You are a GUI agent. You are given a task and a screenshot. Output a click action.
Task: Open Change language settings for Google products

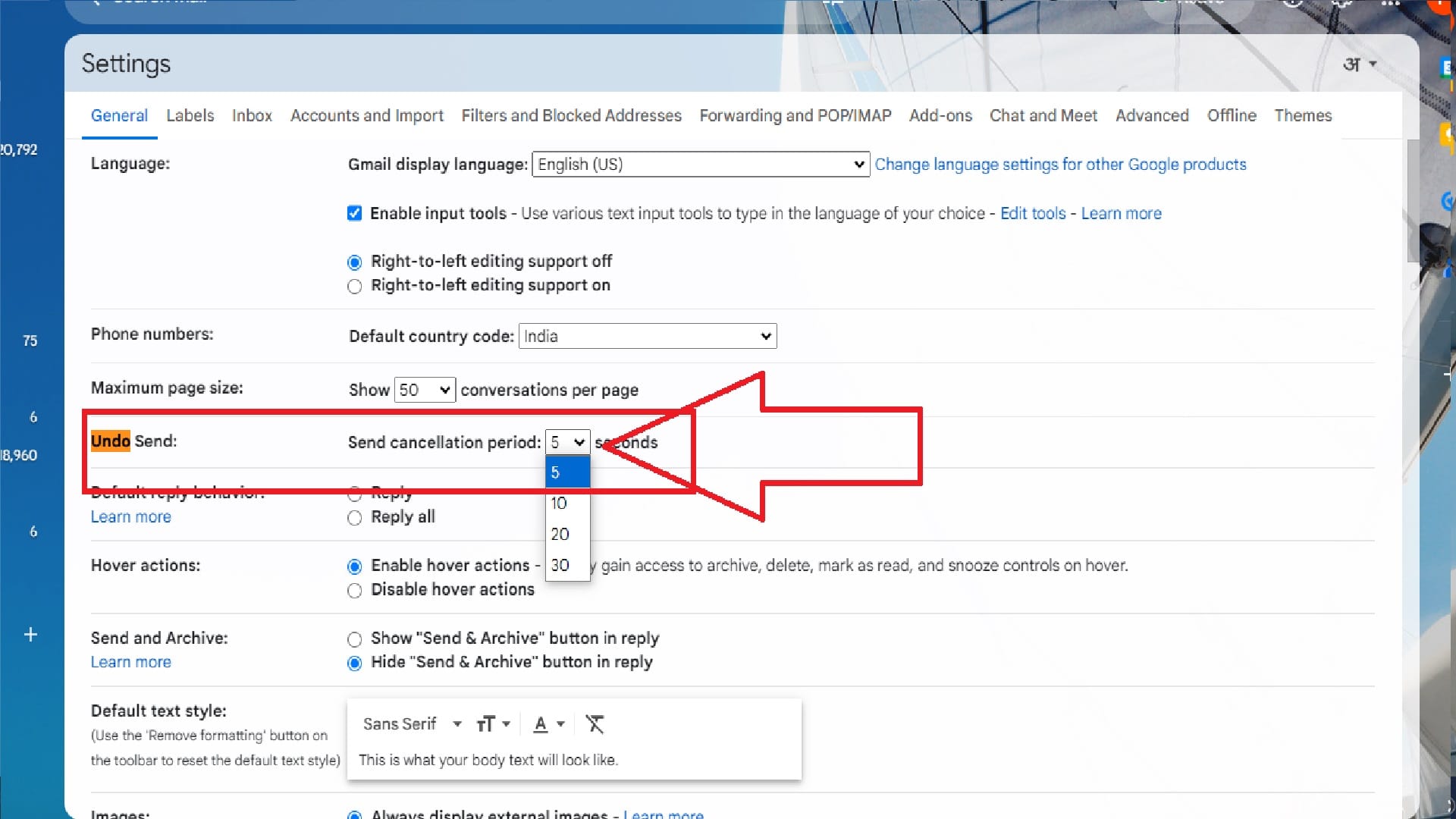click(1060, 165)
